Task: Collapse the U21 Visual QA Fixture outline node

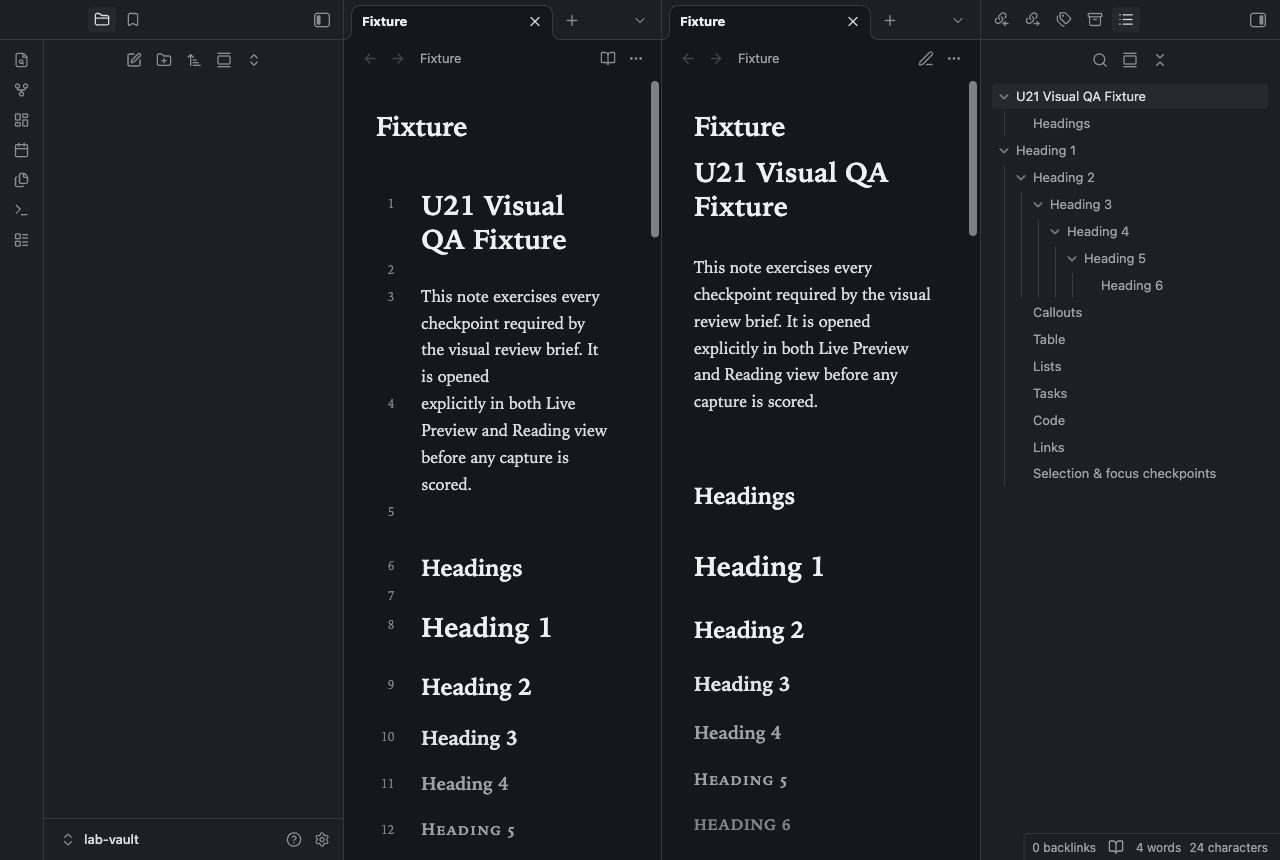Action: point(1004,96)
